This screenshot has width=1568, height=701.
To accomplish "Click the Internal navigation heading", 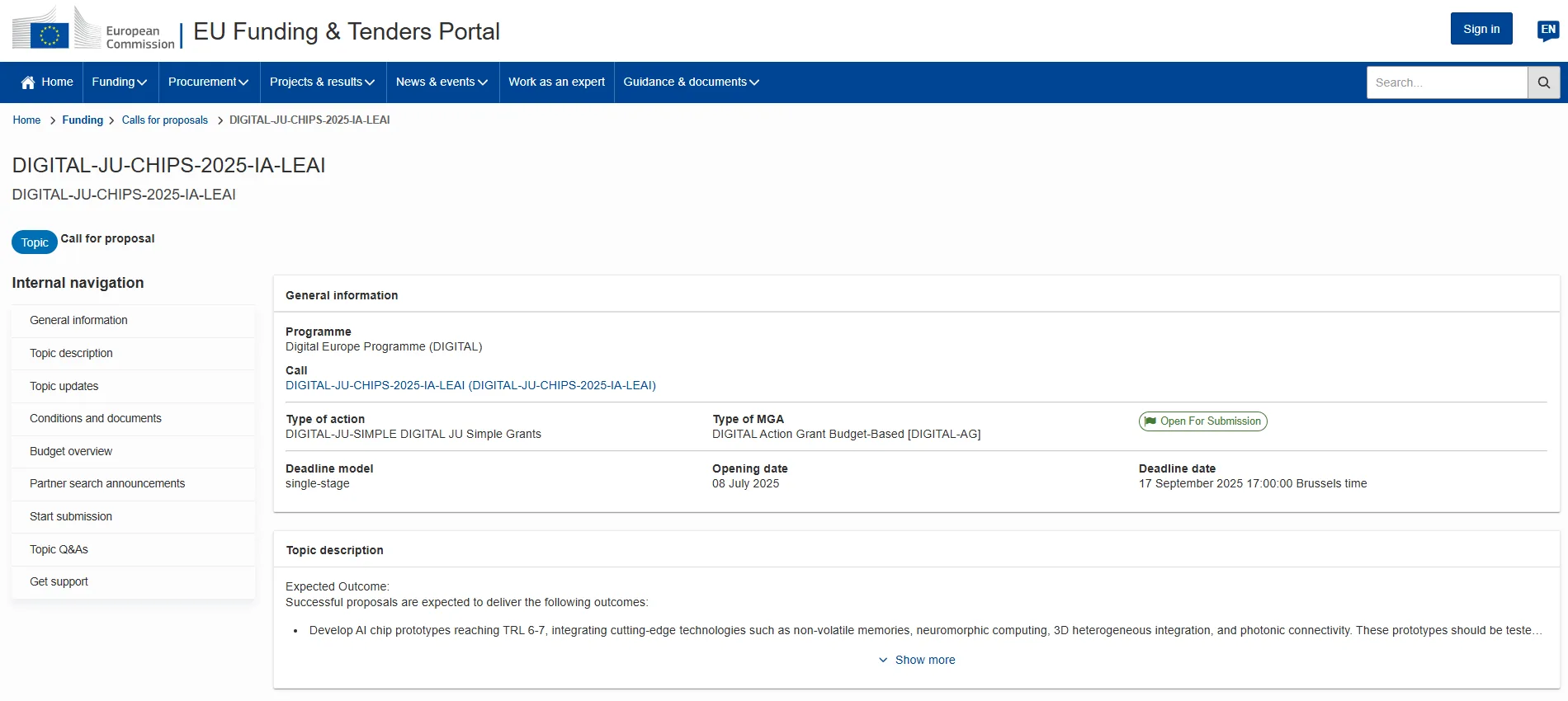I will pyautogui.click(x=78, y=283).
